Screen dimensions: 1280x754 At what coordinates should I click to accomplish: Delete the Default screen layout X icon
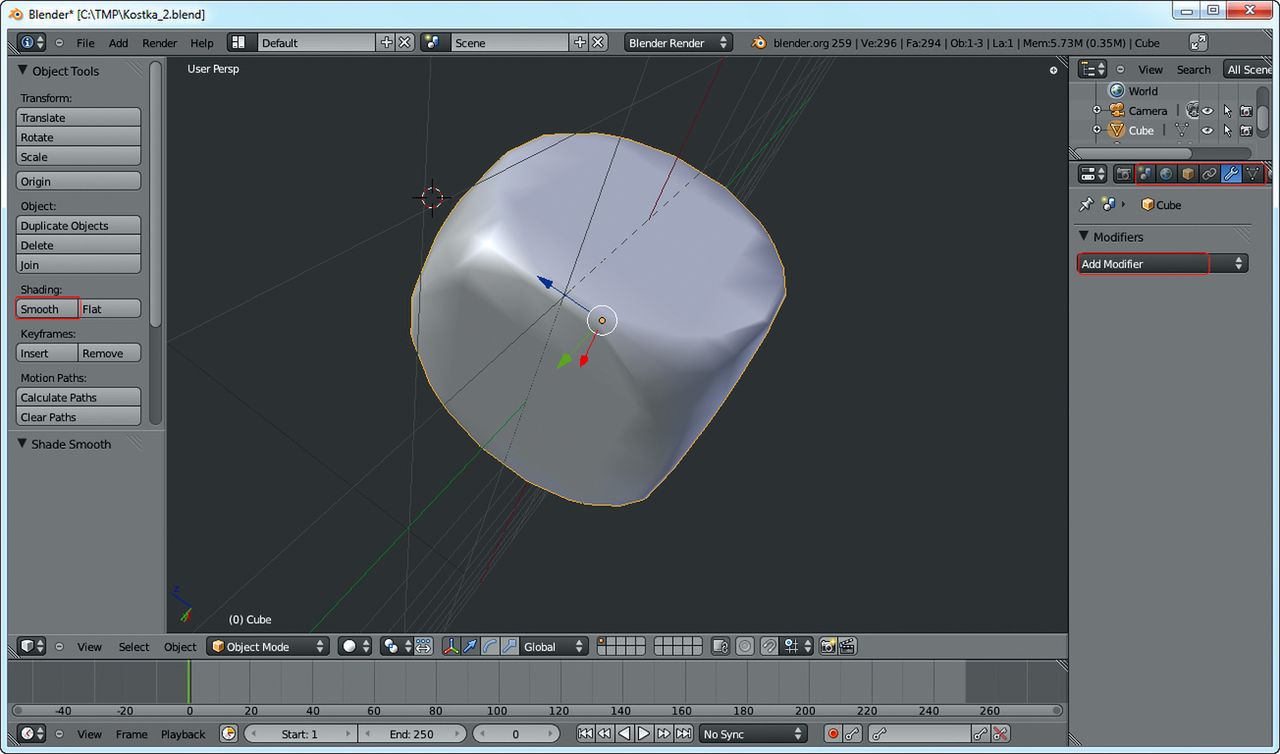tap(405, 43)
